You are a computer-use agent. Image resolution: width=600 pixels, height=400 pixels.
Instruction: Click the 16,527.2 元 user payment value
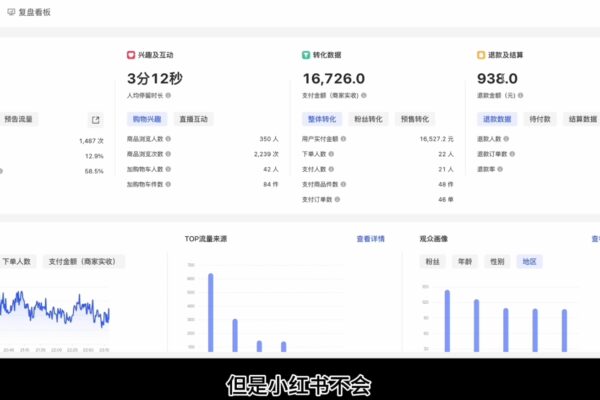point(437,139)
